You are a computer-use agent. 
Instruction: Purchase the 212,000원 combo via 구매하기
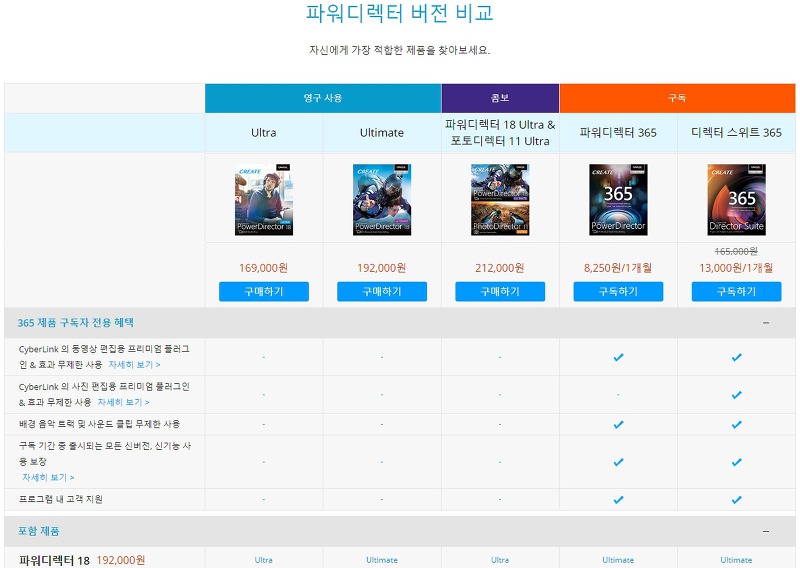pyautogui.click(x=500, y=291)
